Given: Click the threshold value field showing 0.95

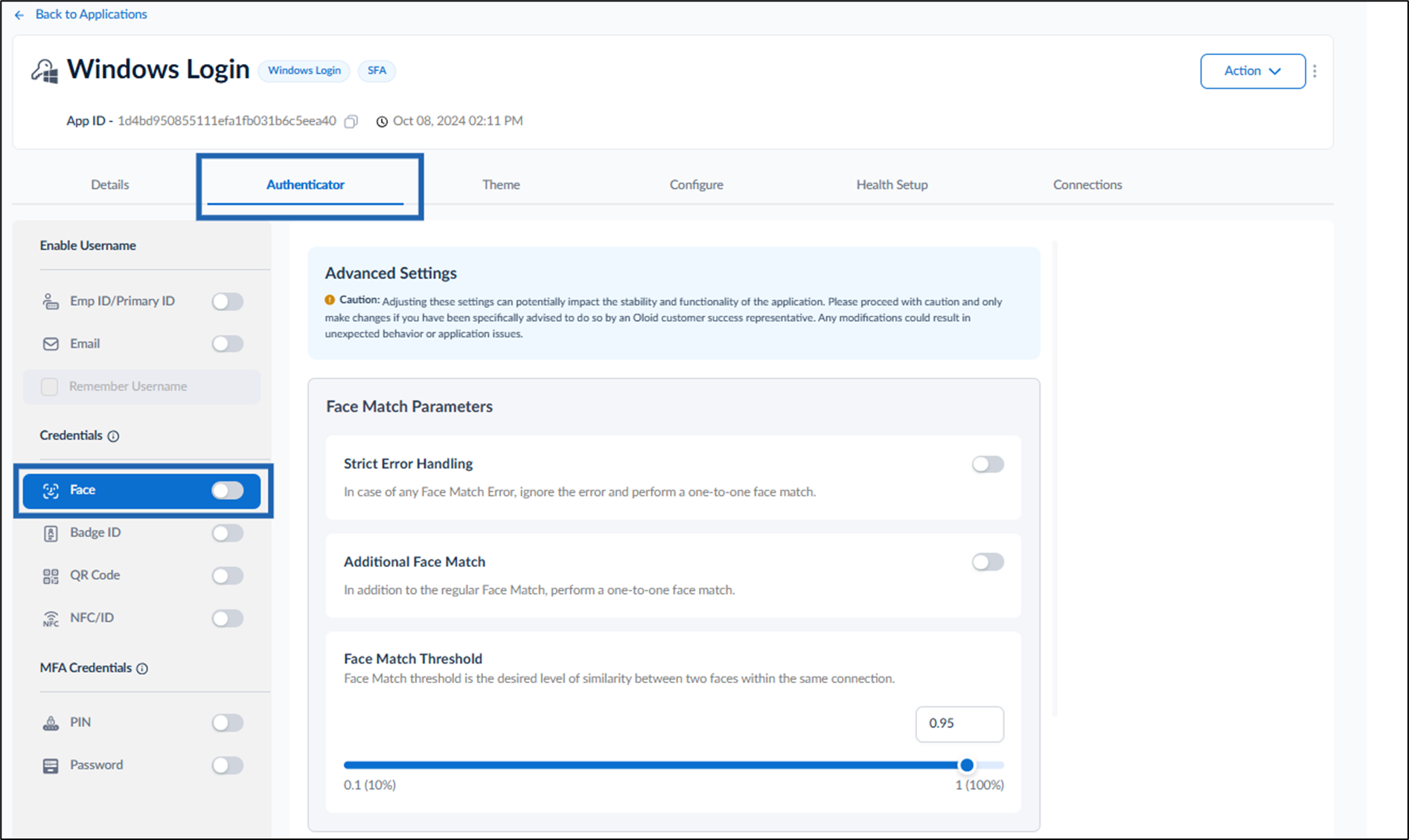Looking at the screenshot, I should click(959, 724).
